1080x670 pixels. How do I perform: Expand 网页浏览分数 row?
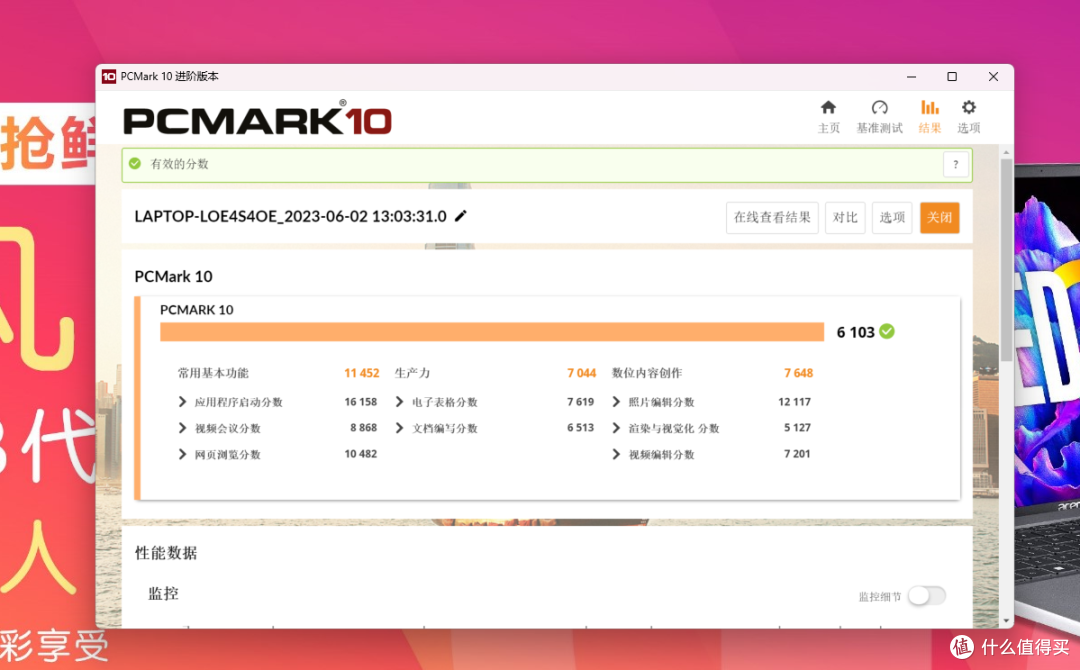(x=183, y=454)
